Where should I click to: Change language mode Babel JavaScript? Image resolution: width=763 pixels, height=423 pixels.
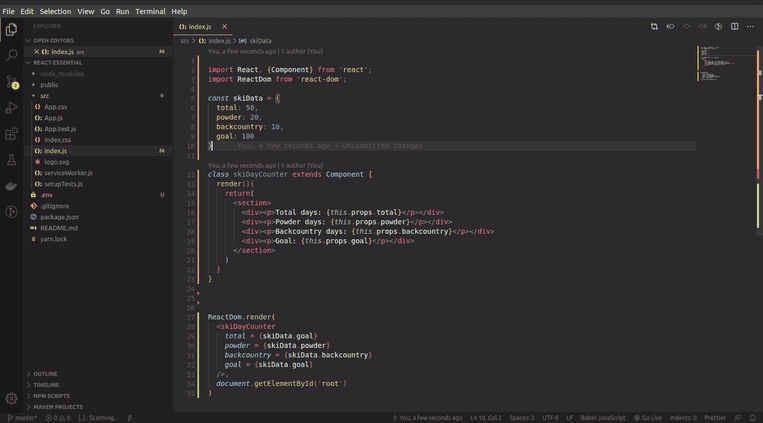pyautogui.click(x=602, y=418)
